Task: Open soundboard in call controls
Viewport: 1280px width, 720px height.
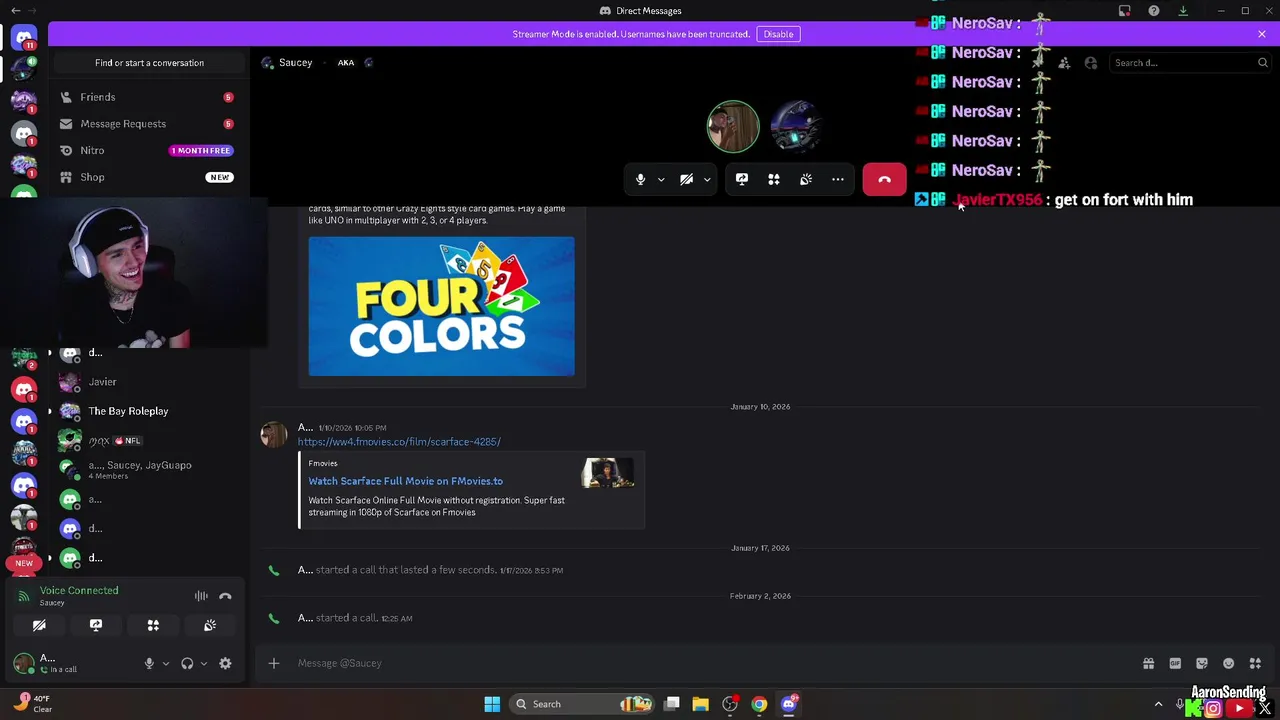Action: 806,179
